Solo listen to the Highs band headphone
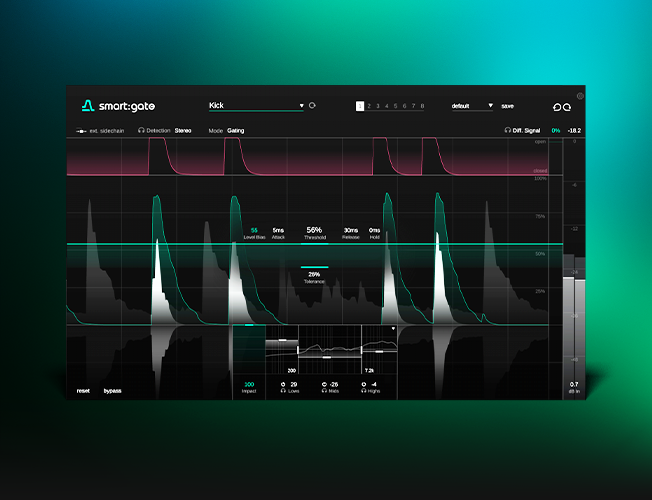652x500 pixels. [x=363, y=391]
